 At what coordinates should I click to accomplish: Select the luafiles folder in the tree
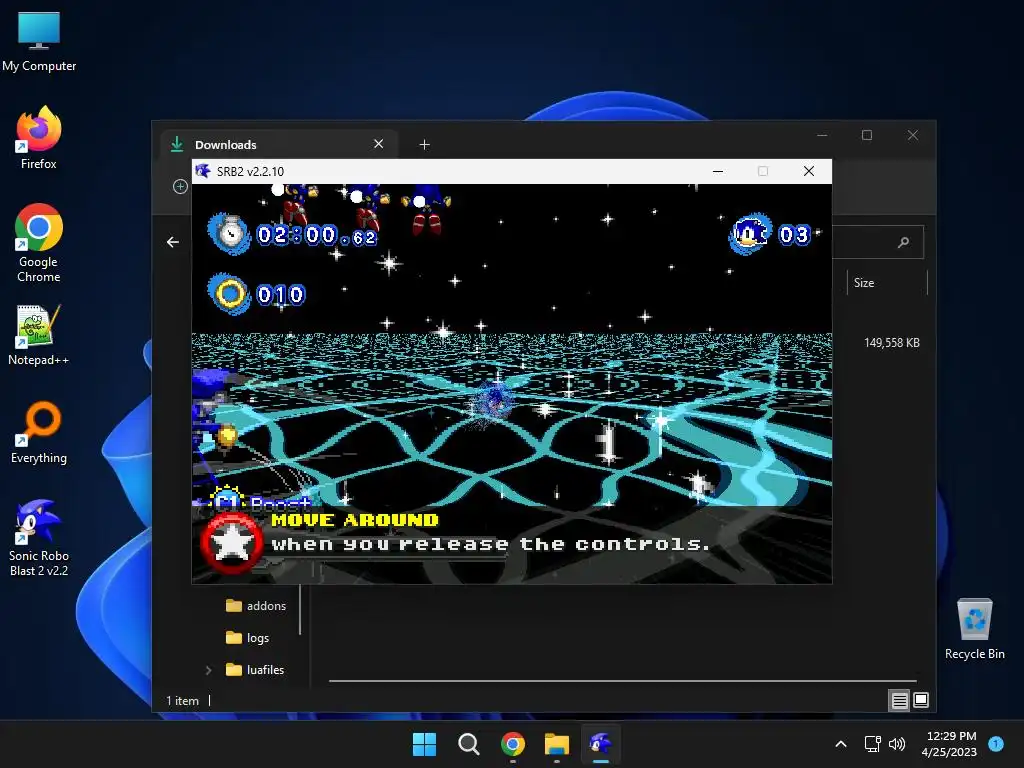255,670
